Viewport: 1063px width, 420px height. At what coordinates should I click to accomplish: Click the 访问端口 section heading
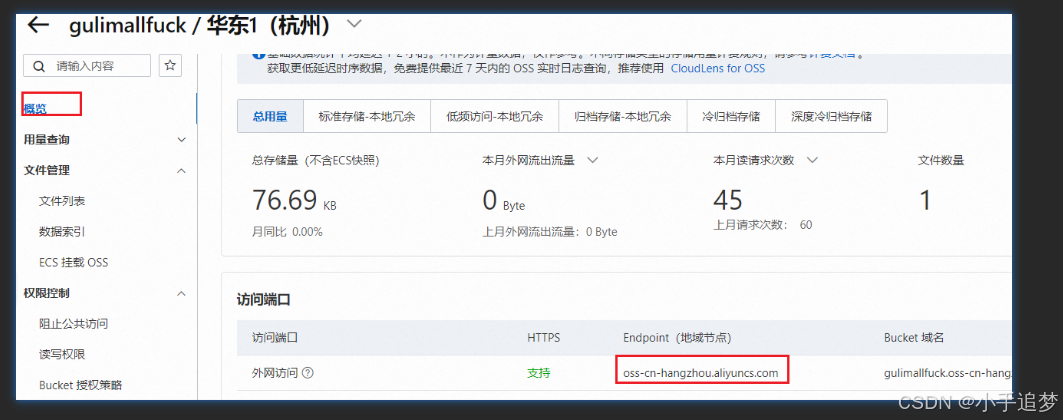(264, 300)
